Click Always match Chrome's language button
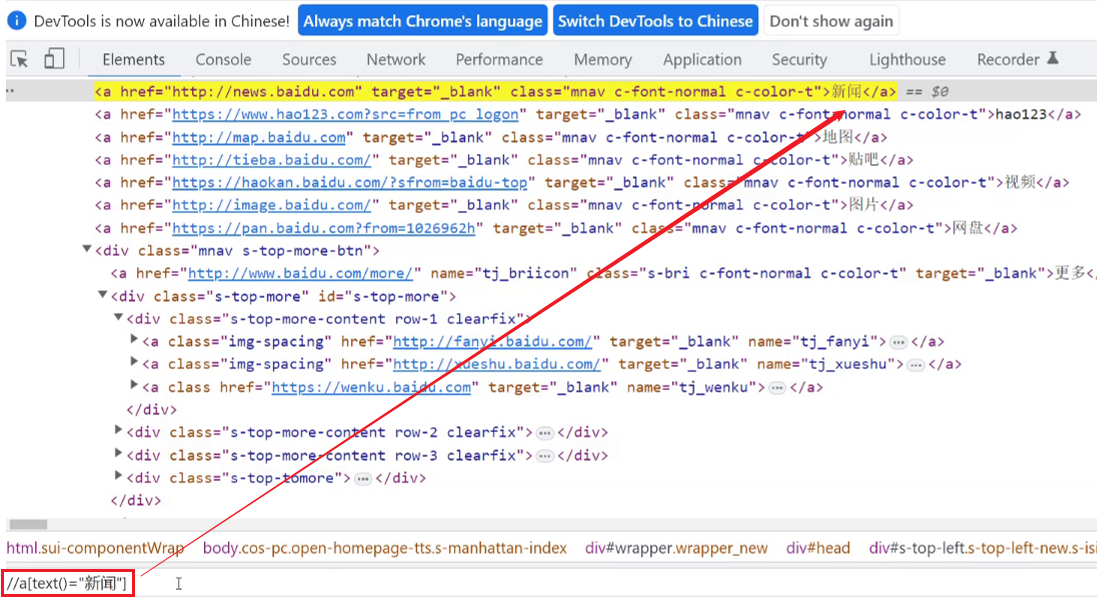Viewport: 1097px width, 597px height. (423, 21)
